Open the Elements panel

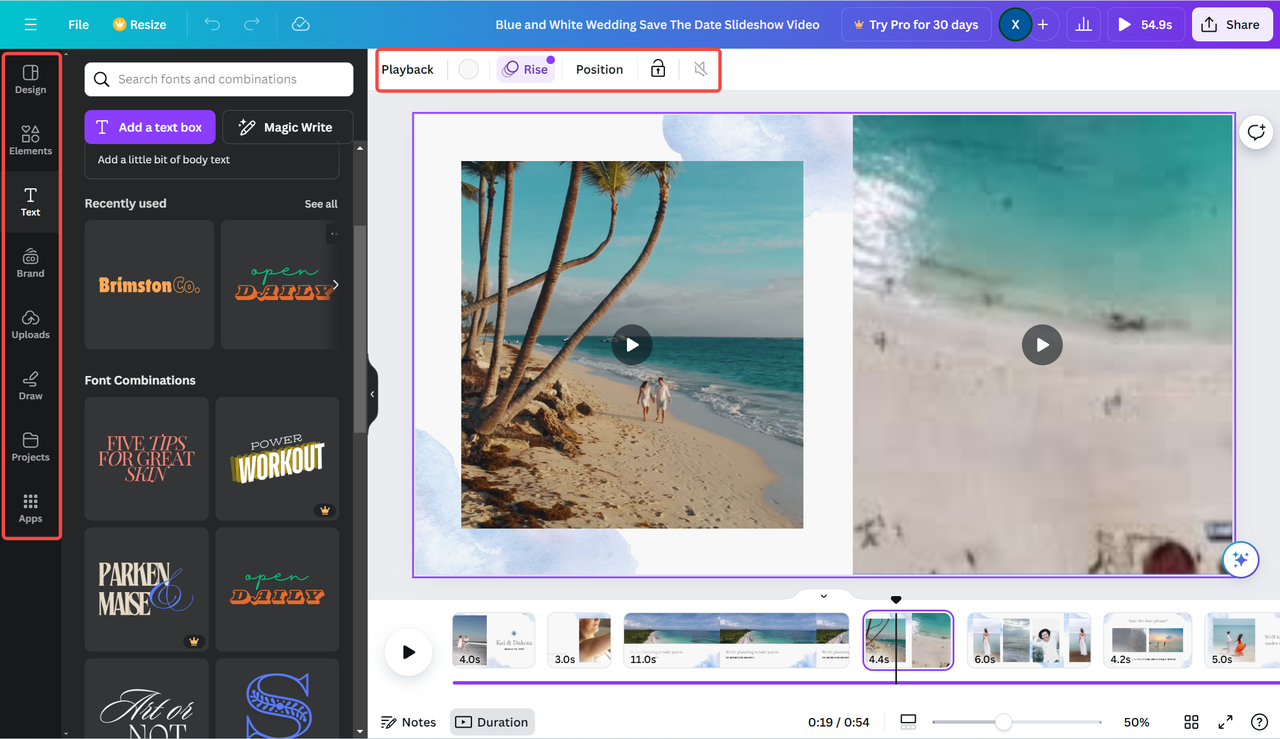31,138
